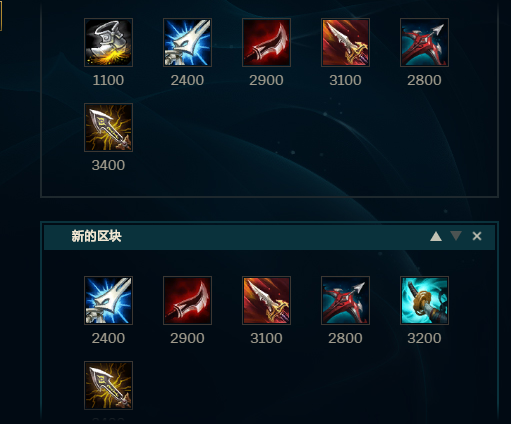
Task: Select the cyan katana item priced 3200
Action: (x=424, y=300)
